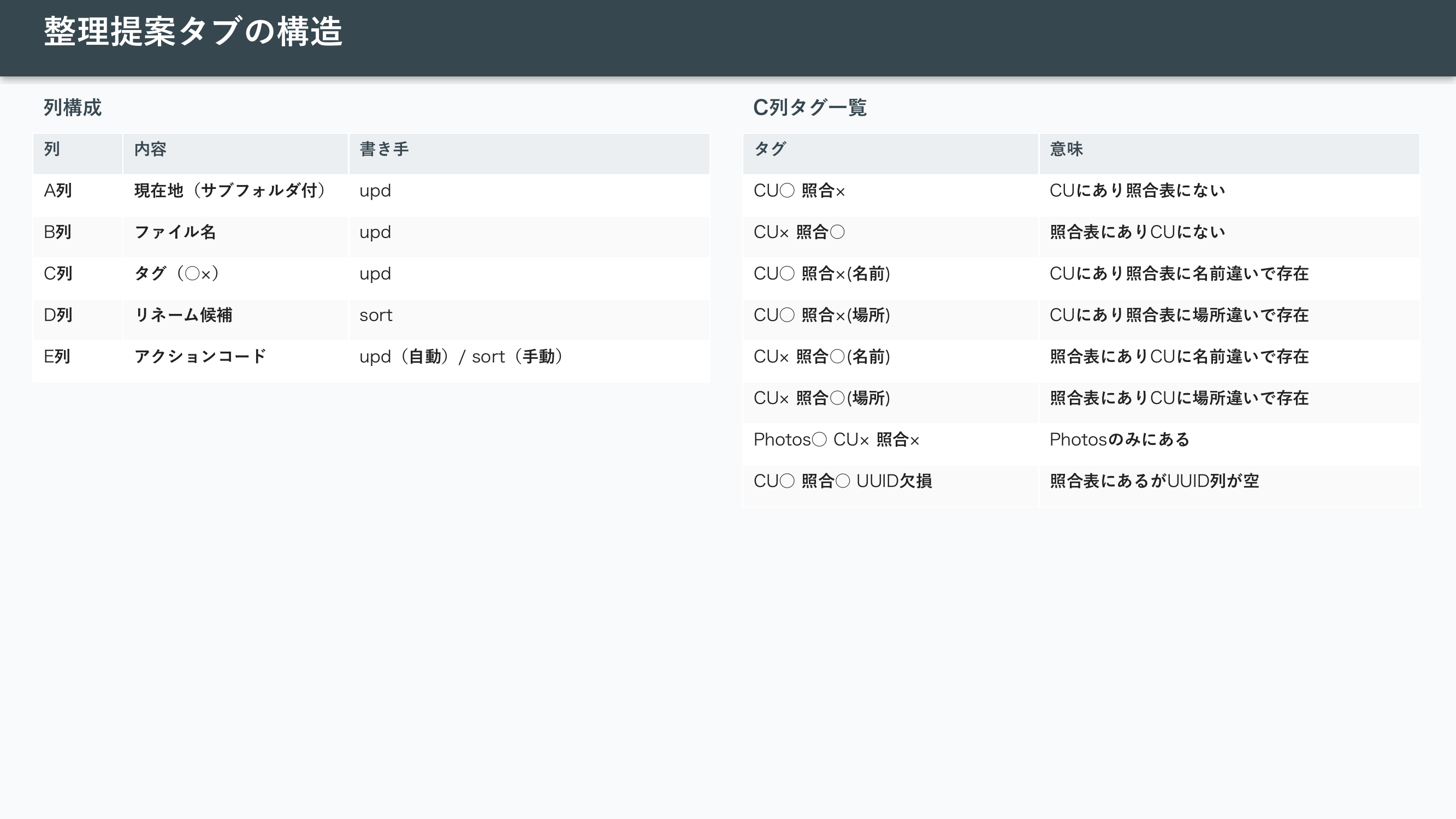
Task: Select the C列タグ一覧 section heading
Action: (x=809, y=108)
